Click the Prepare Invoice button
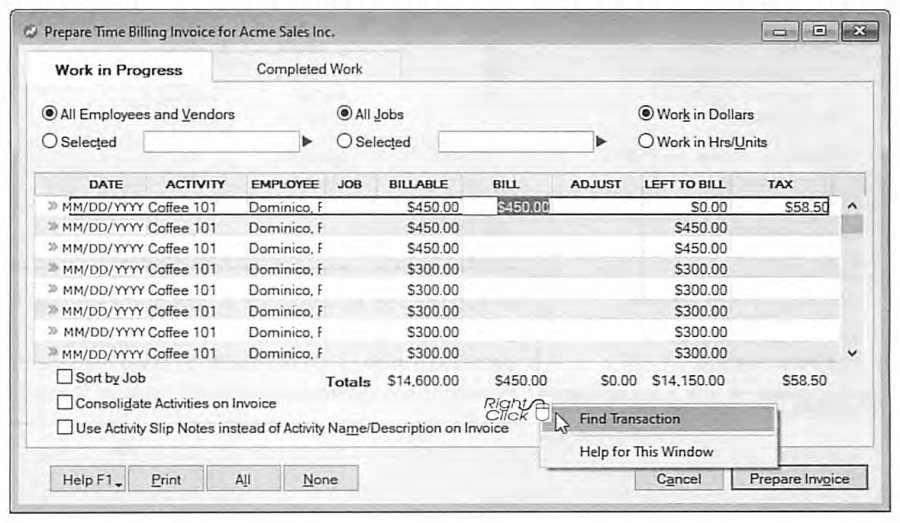Screen dimensions: 900x523 799,479
